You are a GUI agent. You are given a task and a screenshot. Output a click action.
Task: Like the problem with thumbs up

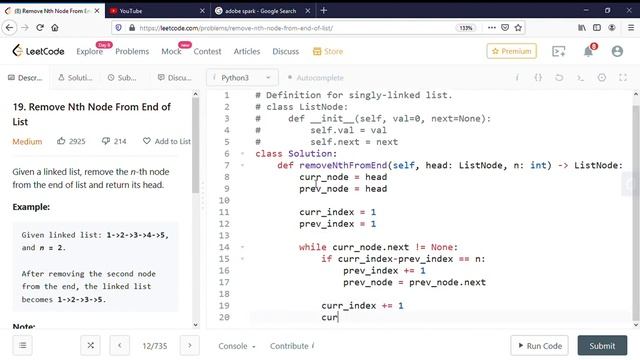point(61,141)
